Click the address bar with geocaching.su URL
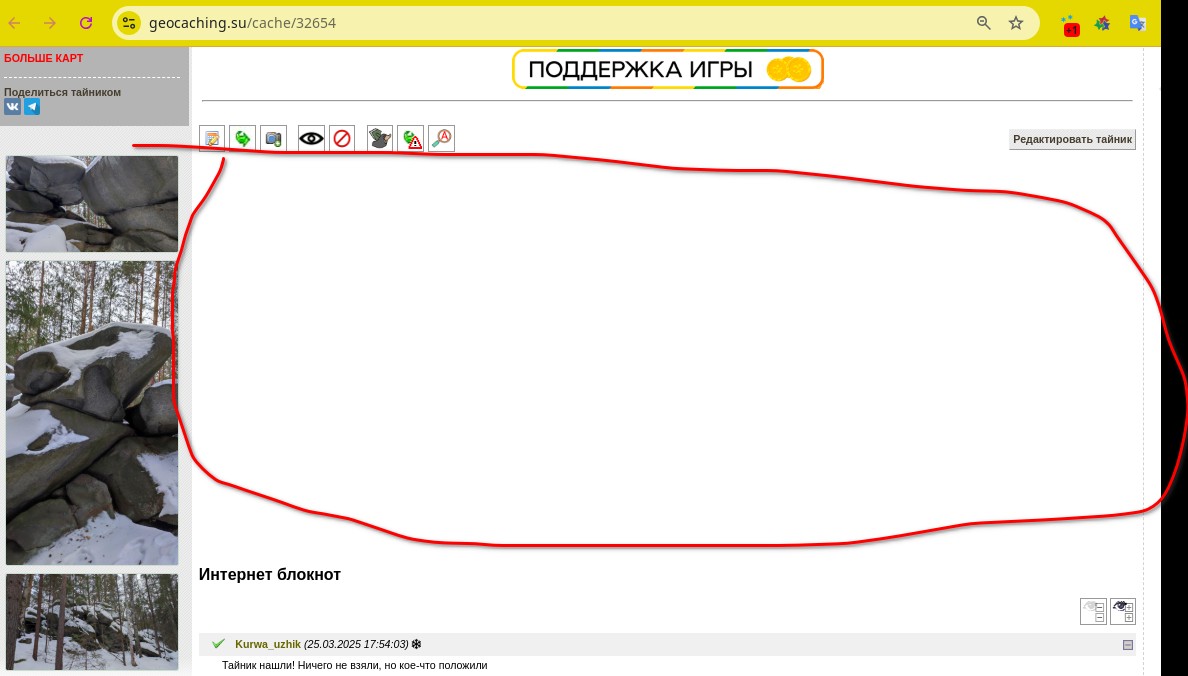 coord(550,23)
